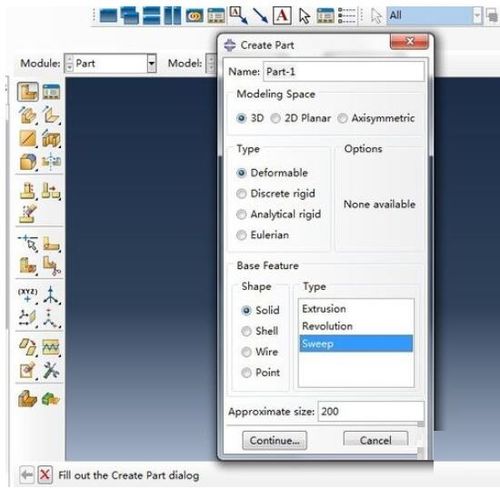
Task: Click the Create Part tool icon
Action: (28, 92)
